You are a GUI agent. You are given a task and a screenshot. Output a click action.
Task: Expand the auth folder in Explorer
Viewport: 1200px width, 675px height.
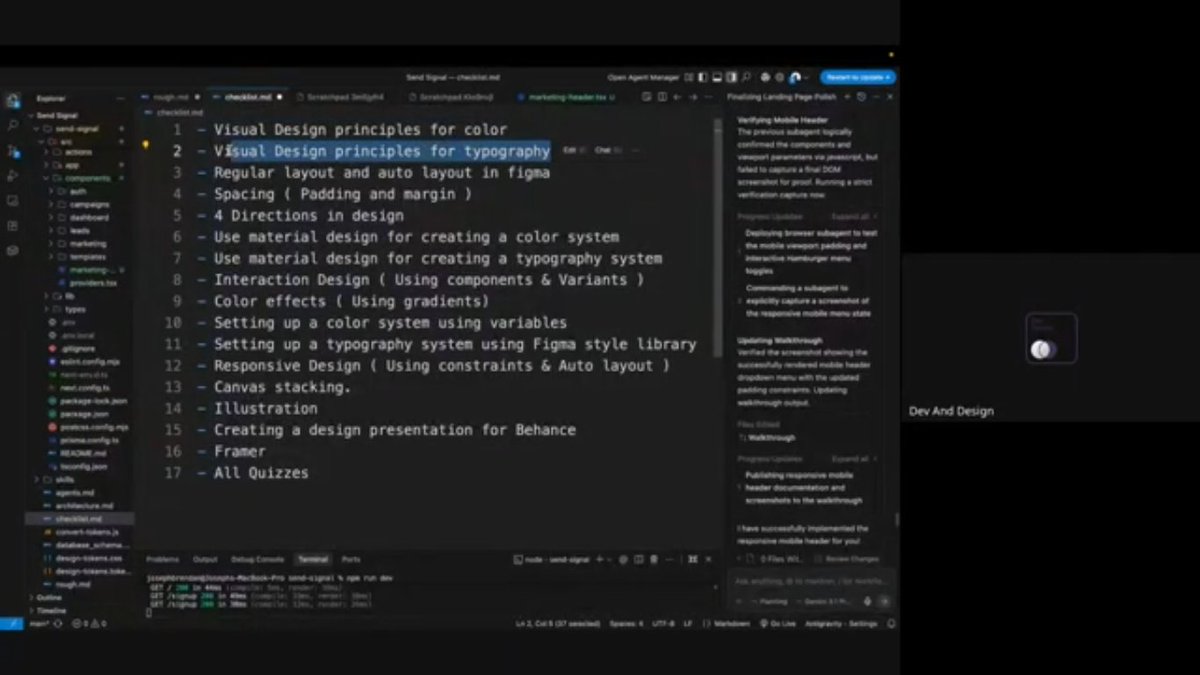point(78,191)
